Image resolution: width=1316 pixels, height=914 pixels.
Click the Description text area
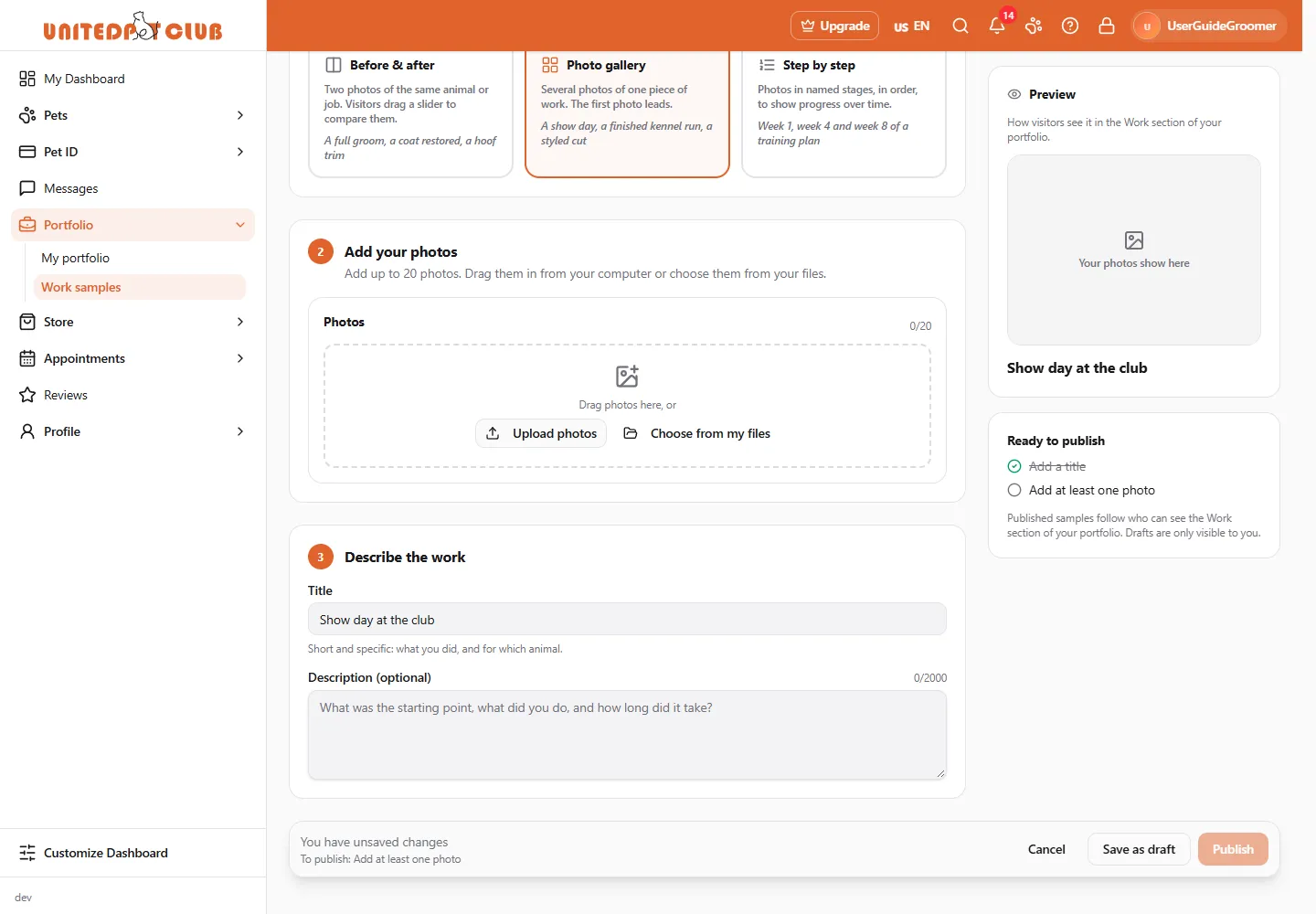click(627, 735)
